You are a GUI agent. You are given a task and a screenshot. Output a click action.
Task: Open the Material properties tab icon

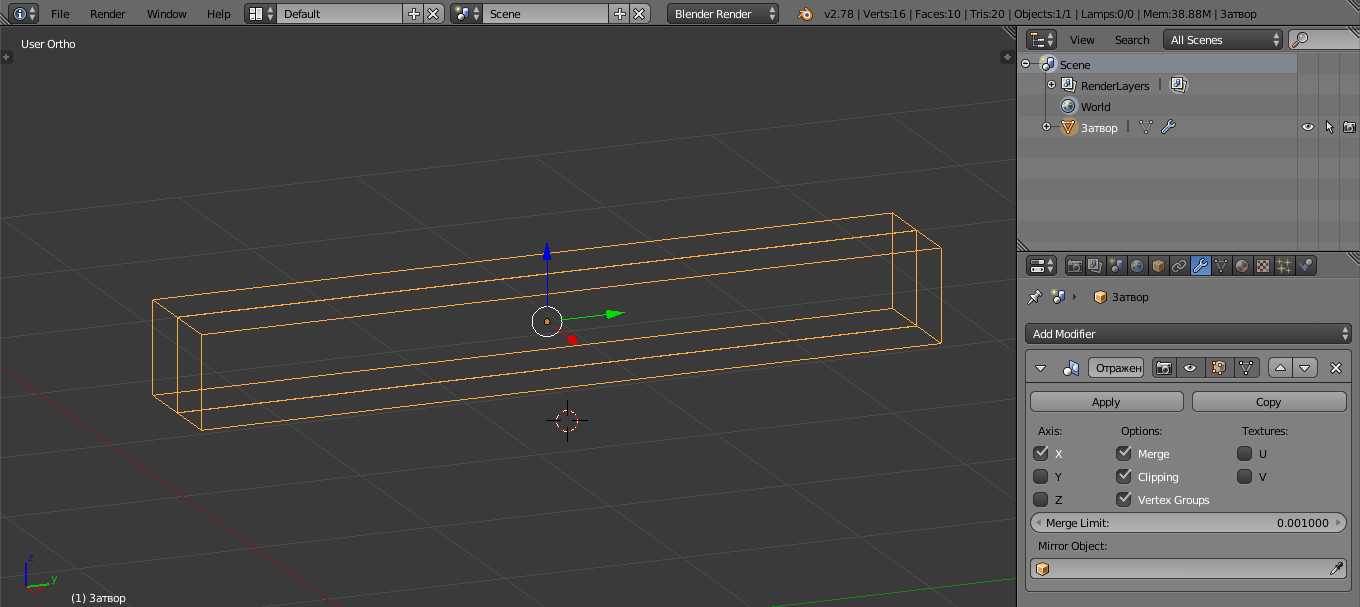pos(1242,266)
